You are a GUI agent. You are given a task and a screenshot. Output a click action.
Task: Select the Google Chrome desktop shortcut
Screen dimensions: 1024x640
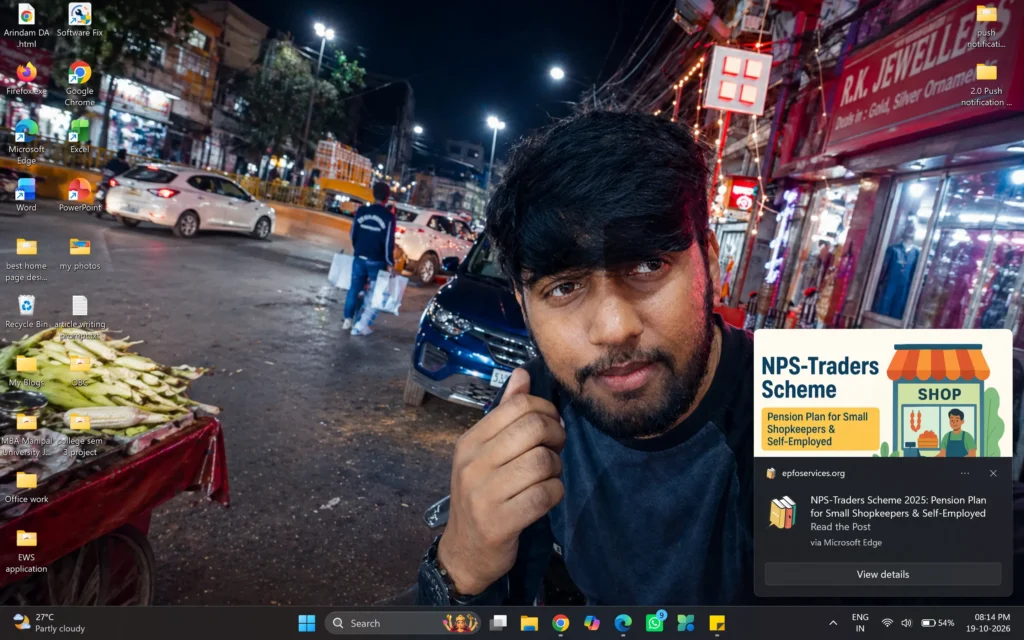(80, 84)
